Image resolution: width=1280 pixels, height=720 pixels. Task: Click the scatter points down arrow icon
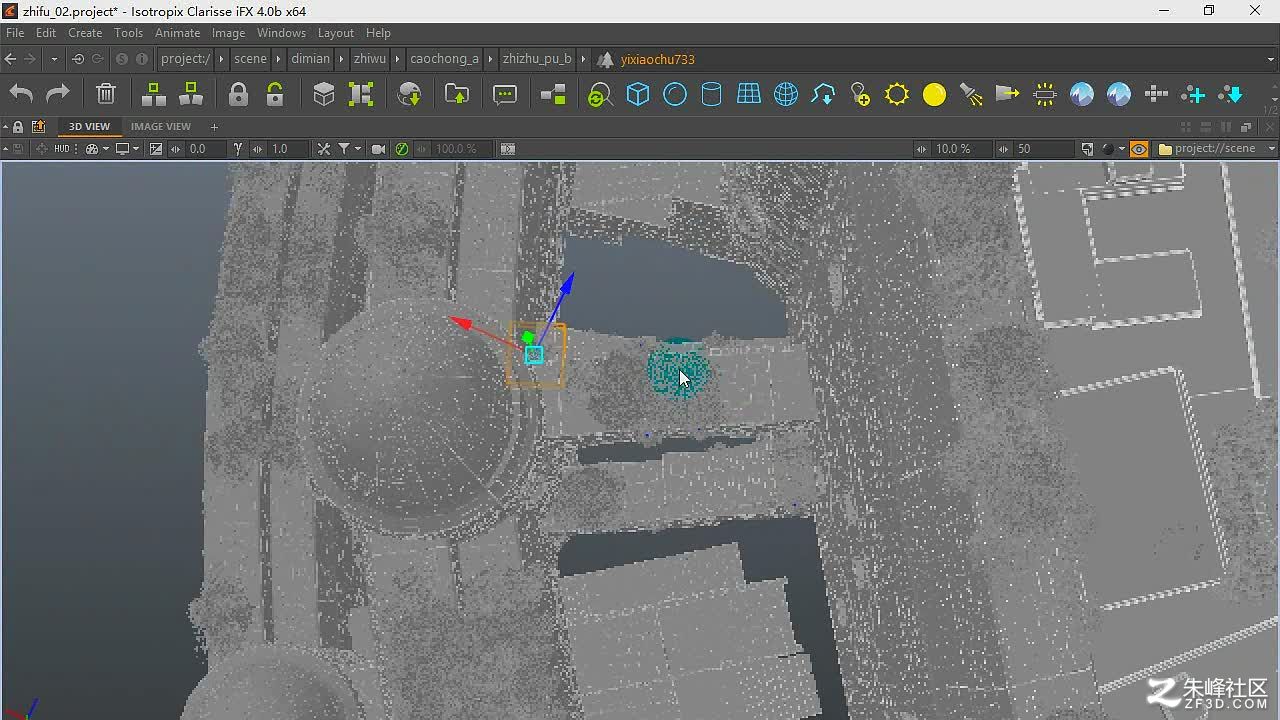pos(1231,94)
